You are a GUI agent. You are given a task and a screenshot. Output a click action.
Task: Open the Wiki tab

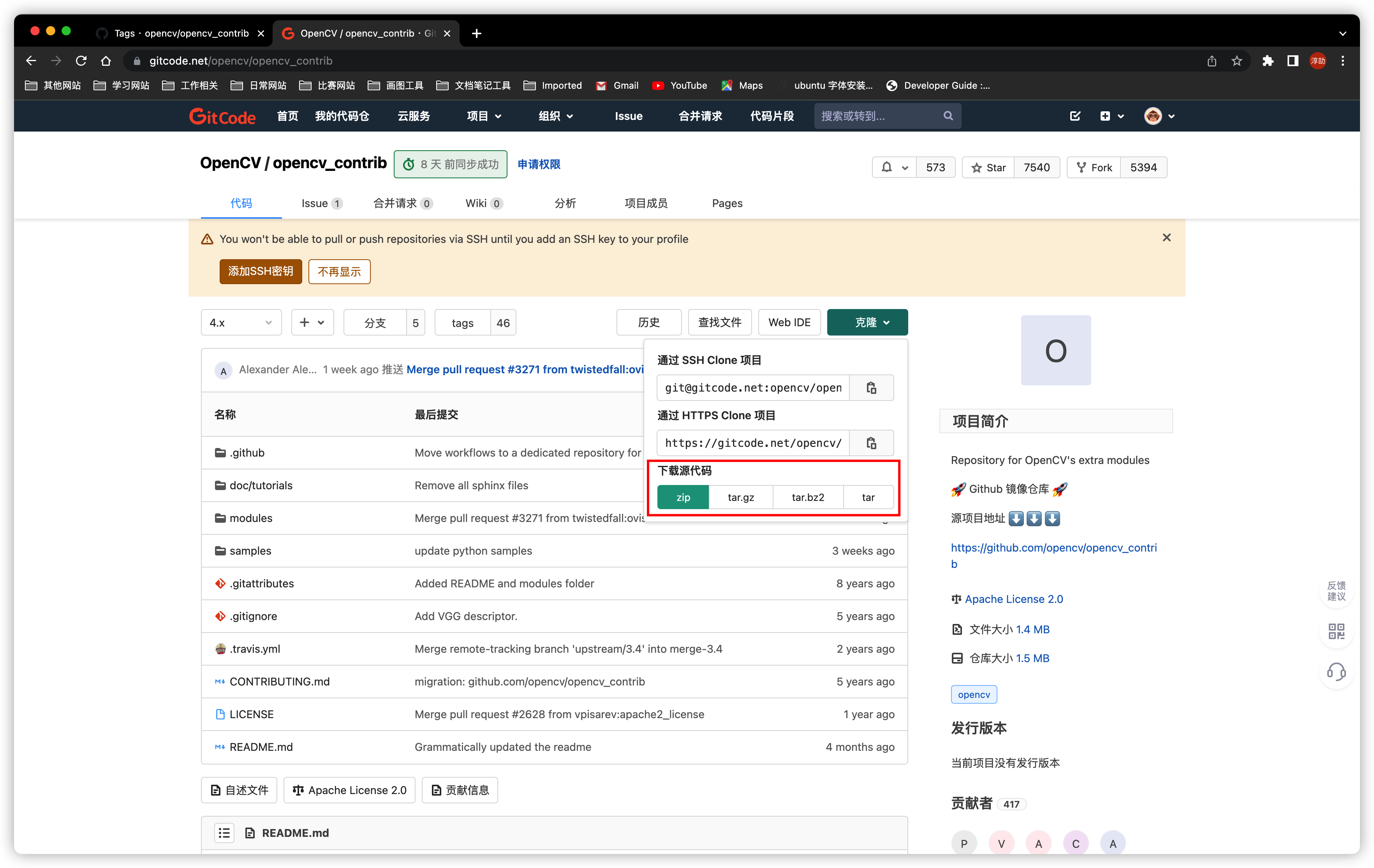[x=484, y=203]
